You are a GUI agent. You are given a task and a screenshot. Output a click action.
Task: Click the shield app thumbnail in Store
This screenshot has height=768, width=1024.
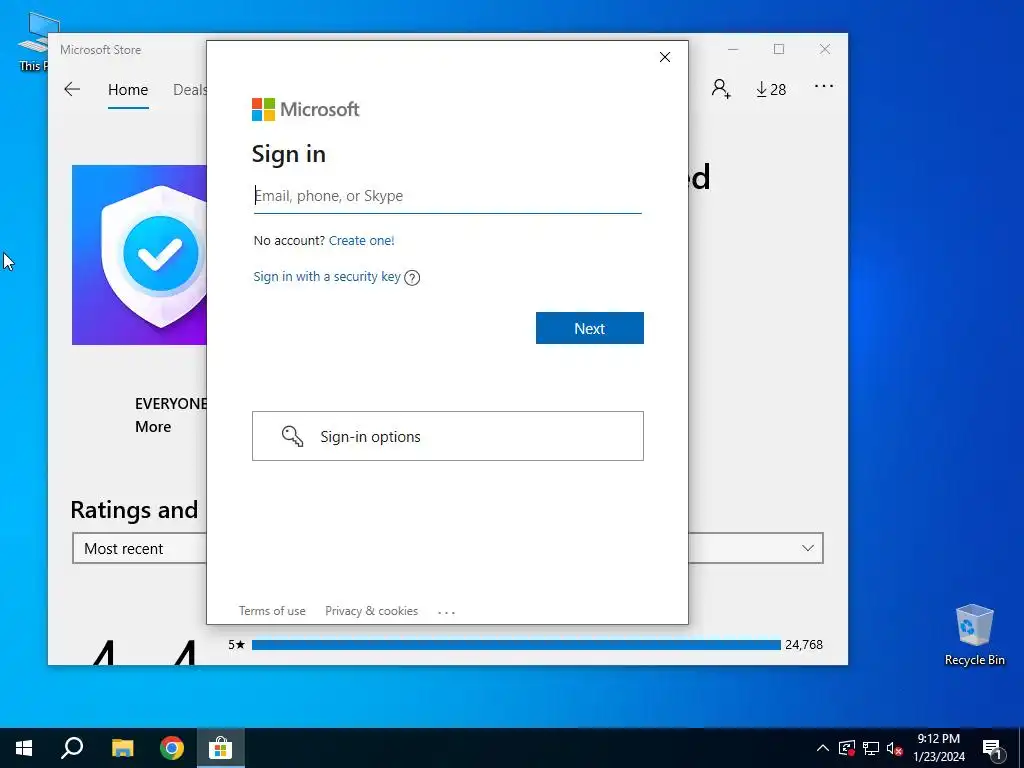point(139,255)
